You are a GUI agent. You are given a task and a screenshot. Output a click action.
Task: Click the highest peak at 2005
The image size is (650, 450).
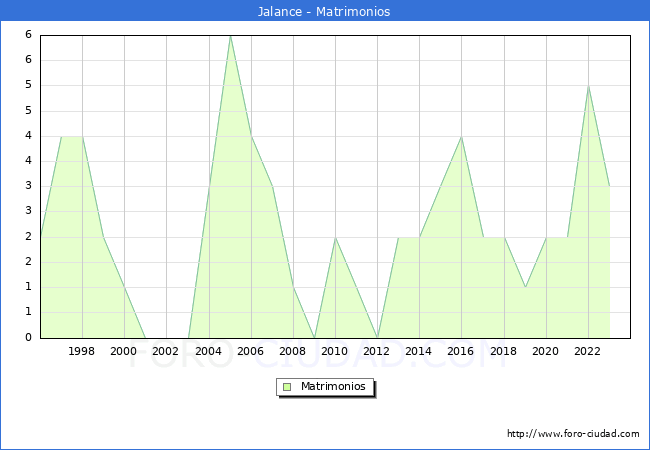point(230,36)
